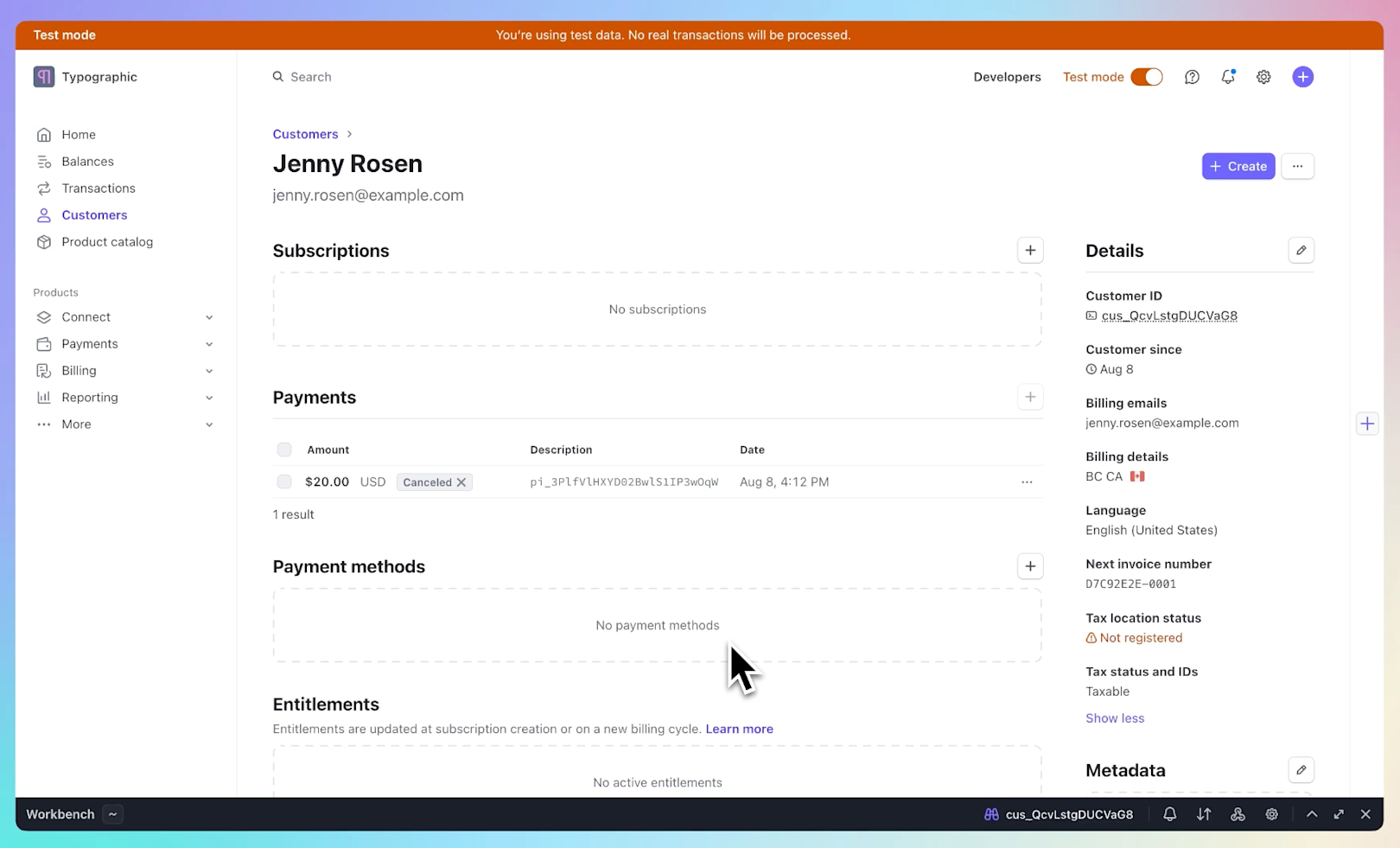Toggle Test mode switch off
The height and width of the screenshot is (848, 1400).
click(1147, 77)
